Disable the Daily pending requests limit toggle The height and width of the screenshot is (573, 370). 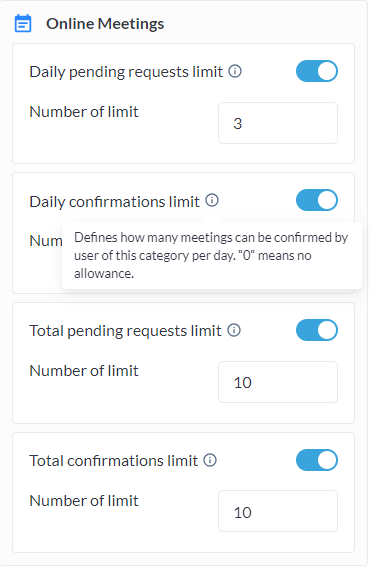317,71
